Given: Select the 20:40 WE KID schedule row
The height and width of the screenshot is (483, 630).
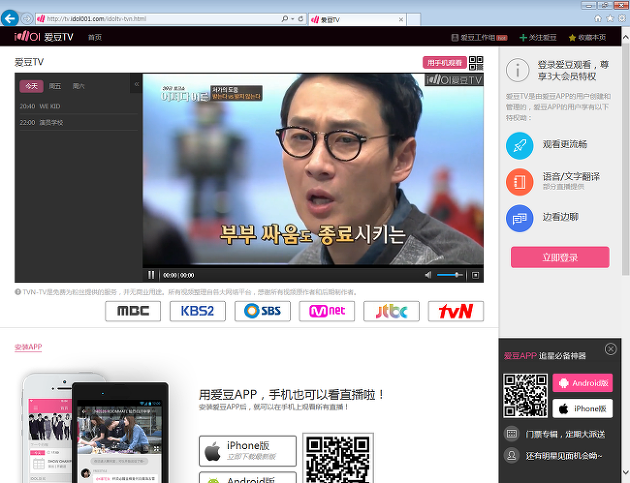Looking at the screenshot, I should pyautogui.click(x=78, y=106).
